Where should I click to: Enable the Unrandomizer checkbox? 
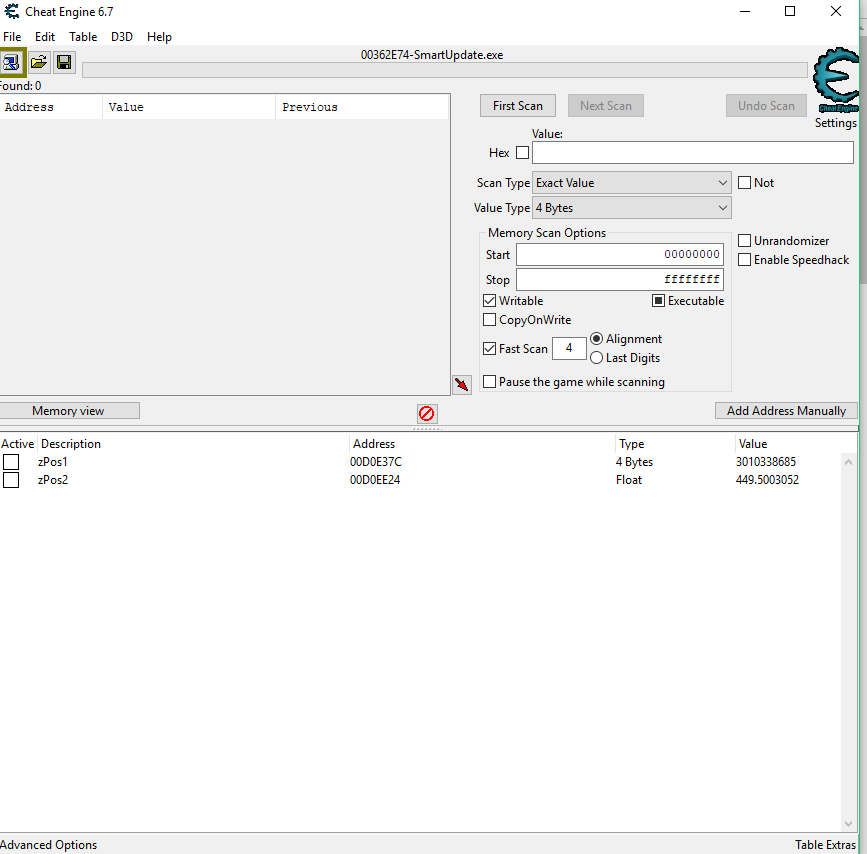pyautogui.click(x=745, y=241)
